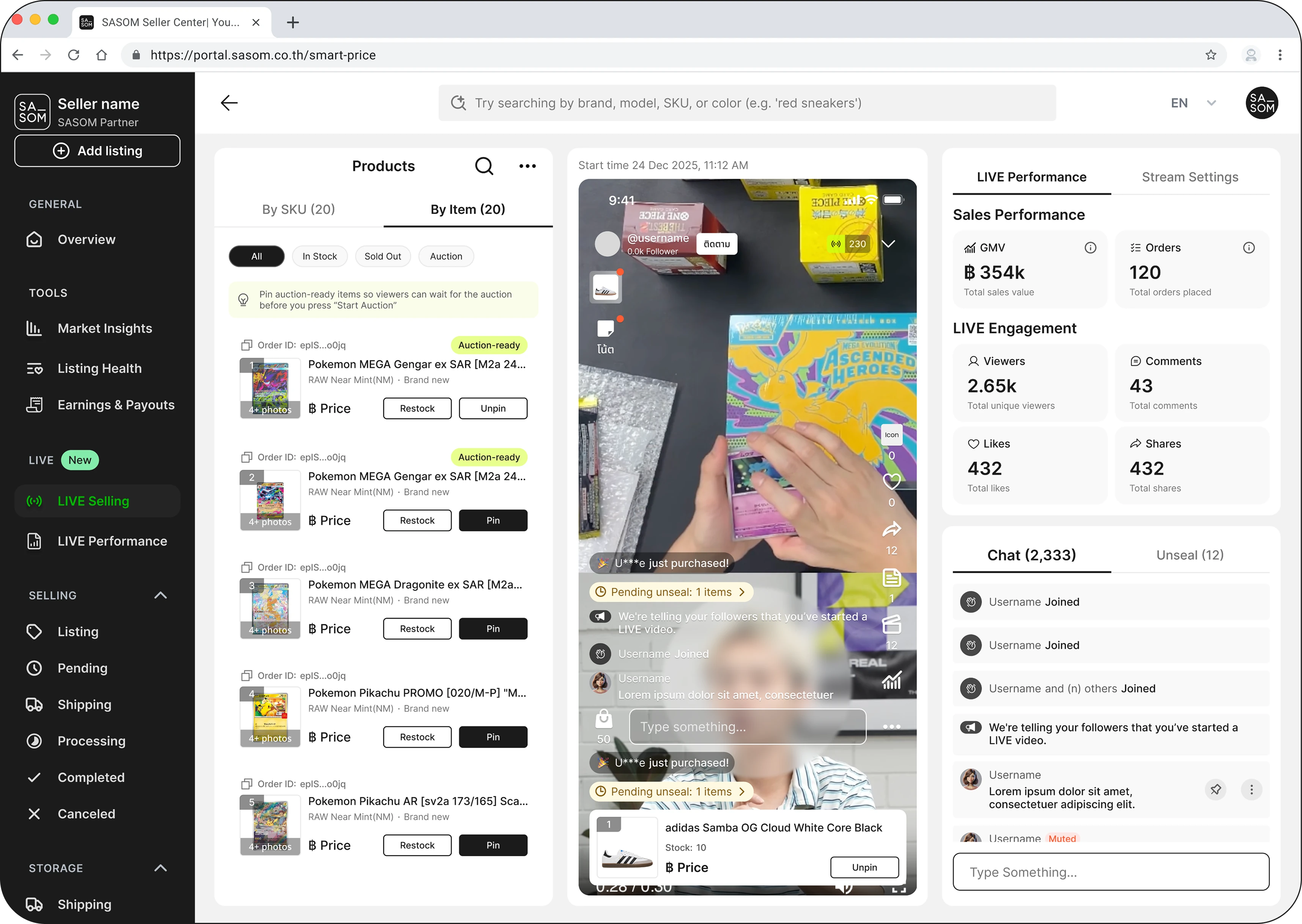The width and height of the screenshot is (1302, 924).
Task: Open the Pending unseal chip above adidas card
Action: click(x=671, y=791)
